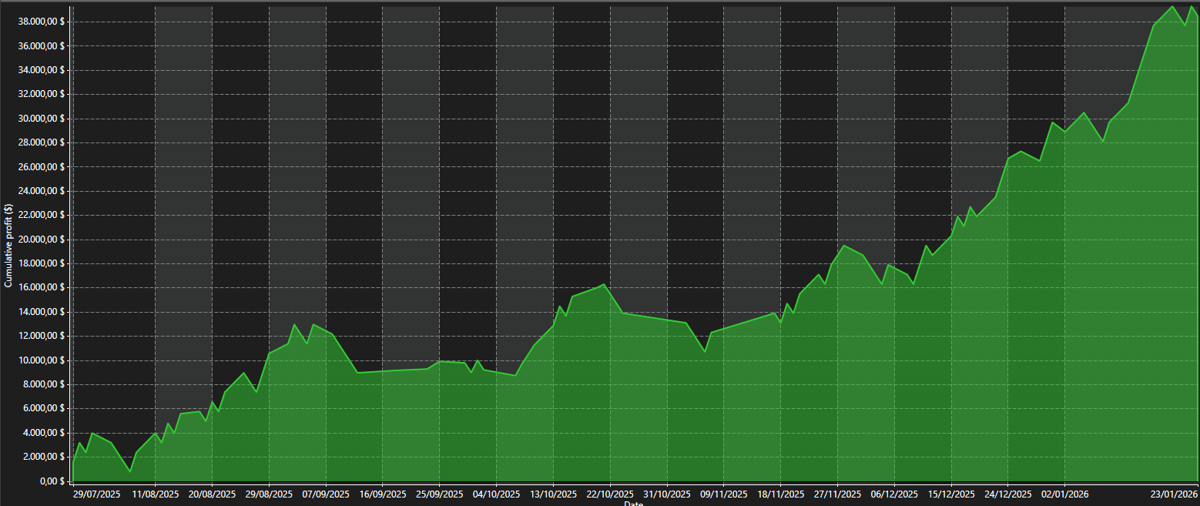Viewport: 1200px width, 506px height.
Task: Click the 15/12/2025 date label
Action: point(952,493)
